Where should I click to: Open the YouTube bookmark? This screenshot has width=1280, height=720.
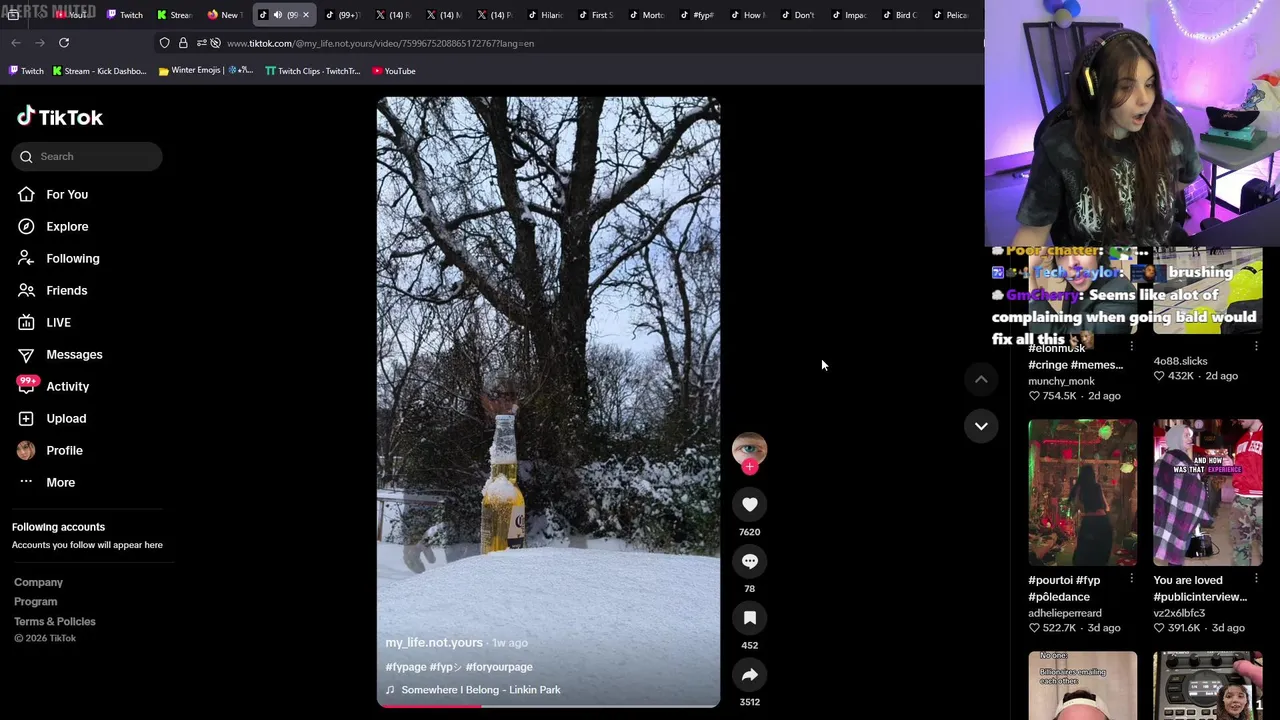tap(393, 71)
